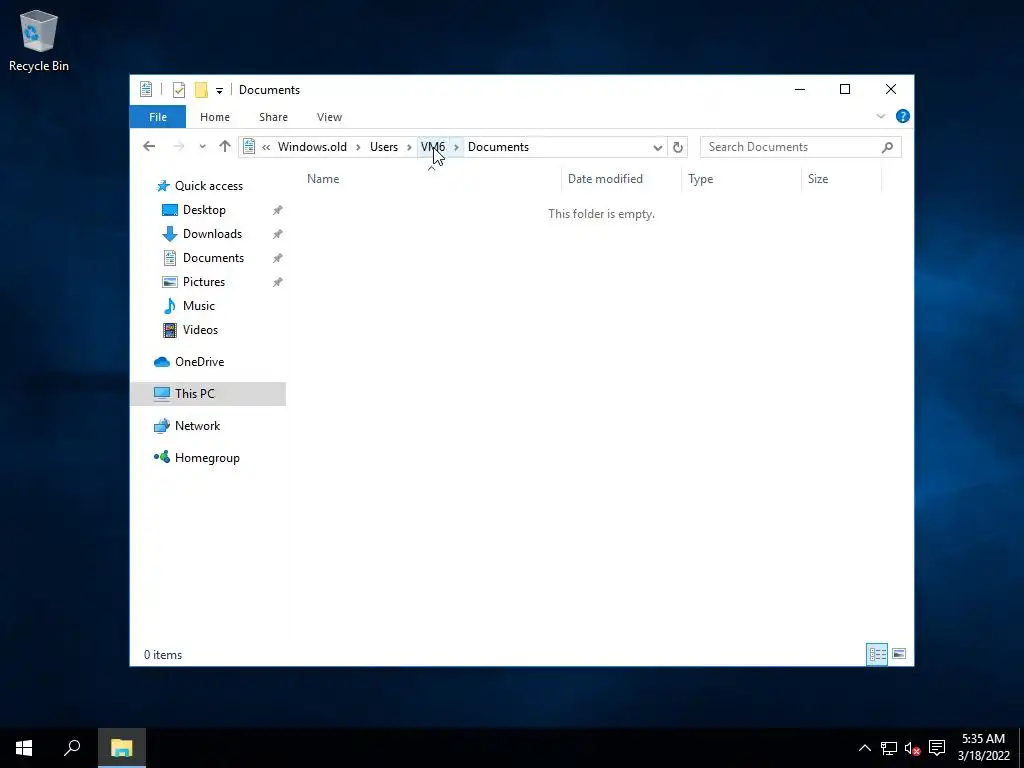Switch to the View ribbon tab
1024x768 pixels.
pyautogui.click(x=329, y=117)
